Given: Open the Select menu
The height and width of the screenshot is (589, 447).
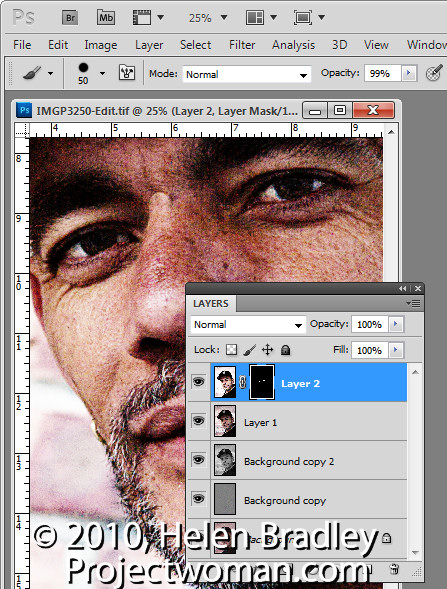Looking at the screenshot, I should click(195, 45).
